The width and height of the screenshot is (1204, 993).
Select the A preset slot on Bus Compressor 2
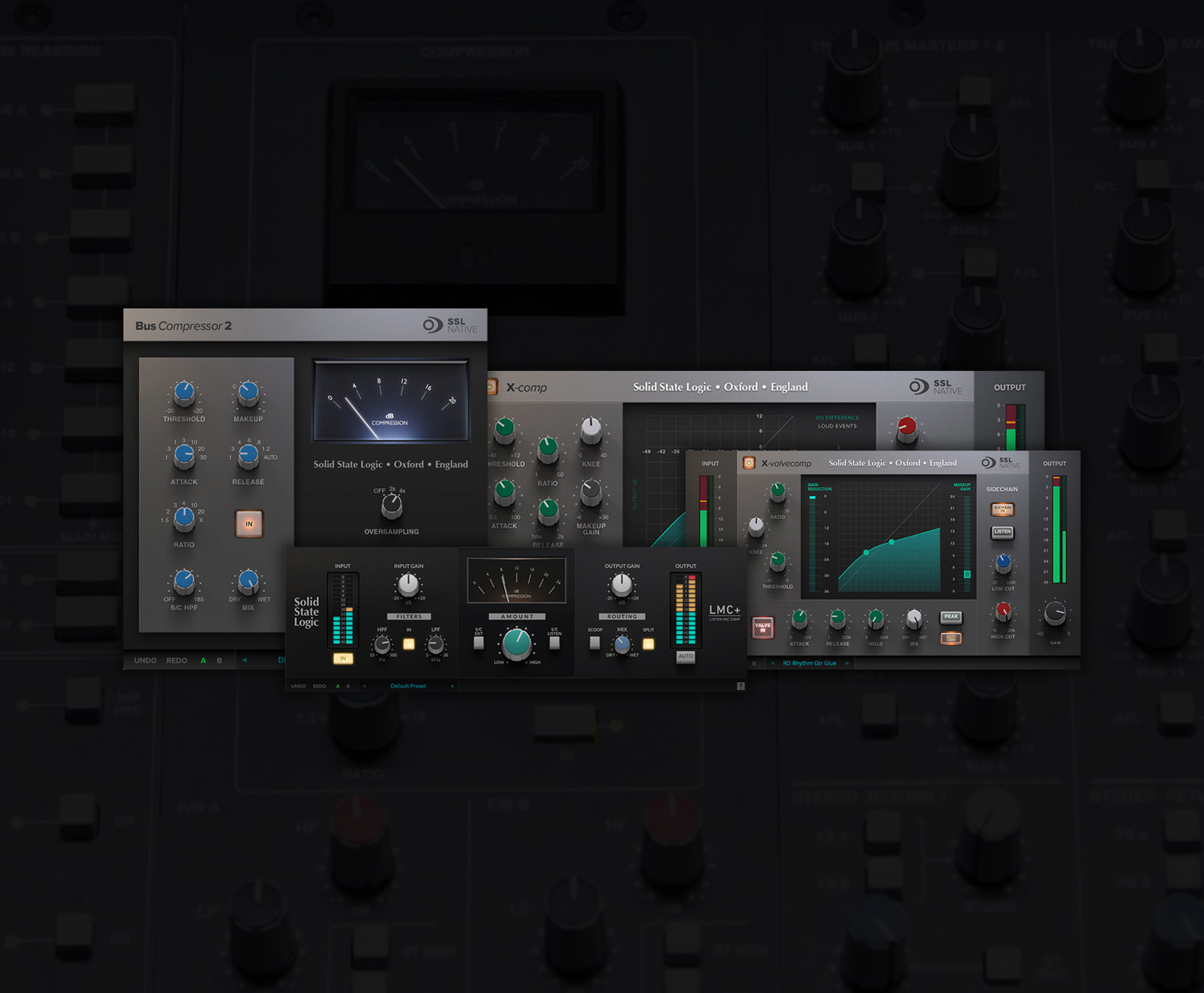[x=203, y=660]
